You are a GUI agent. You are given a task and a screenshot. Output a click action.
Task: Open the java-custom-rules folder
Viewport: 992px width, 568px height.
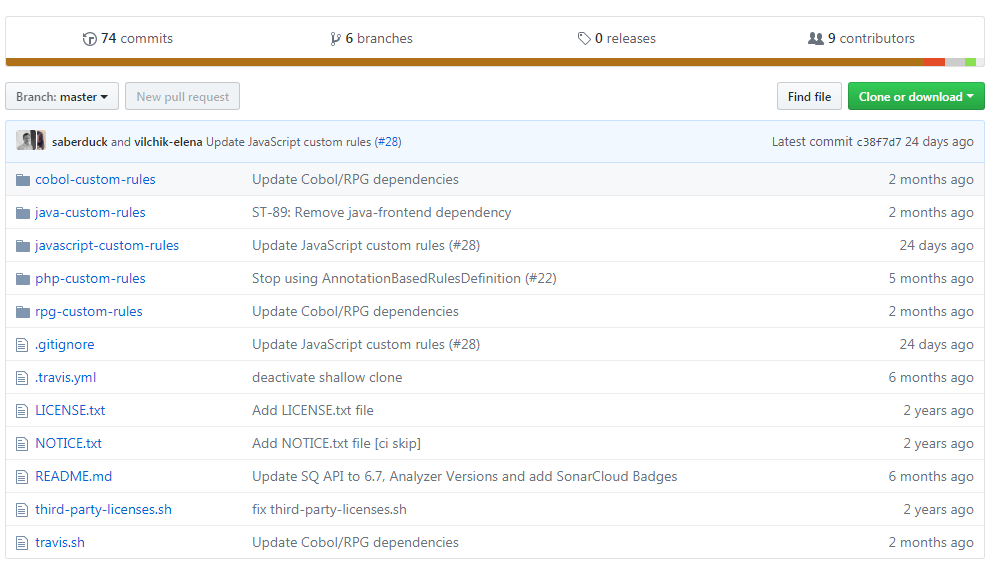pyautogui.click(x=90, y=213)
